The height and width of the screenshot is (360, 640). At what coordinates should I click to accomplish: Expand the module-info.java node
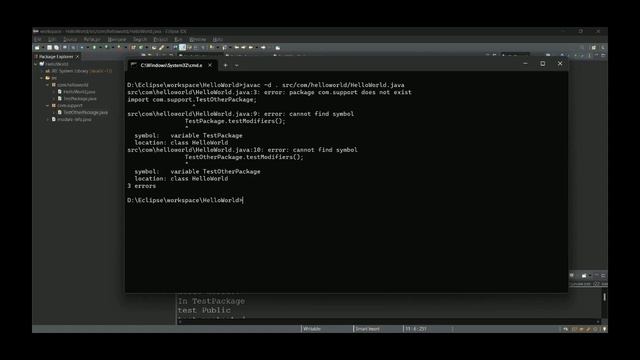tap(48, 120)
